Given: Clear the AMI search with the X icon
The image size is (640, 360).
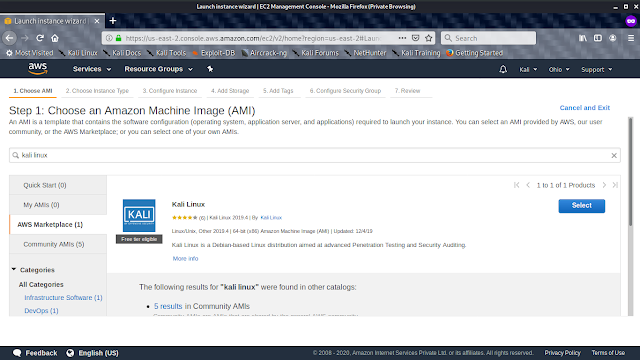Looking at the screenshot, I should click(x=614, y=156).
